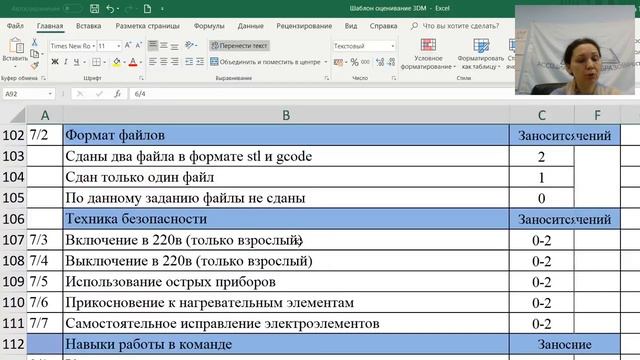Toggle middle vertical alignment
Screen dimensions: 640x360
tap(164, 45)
